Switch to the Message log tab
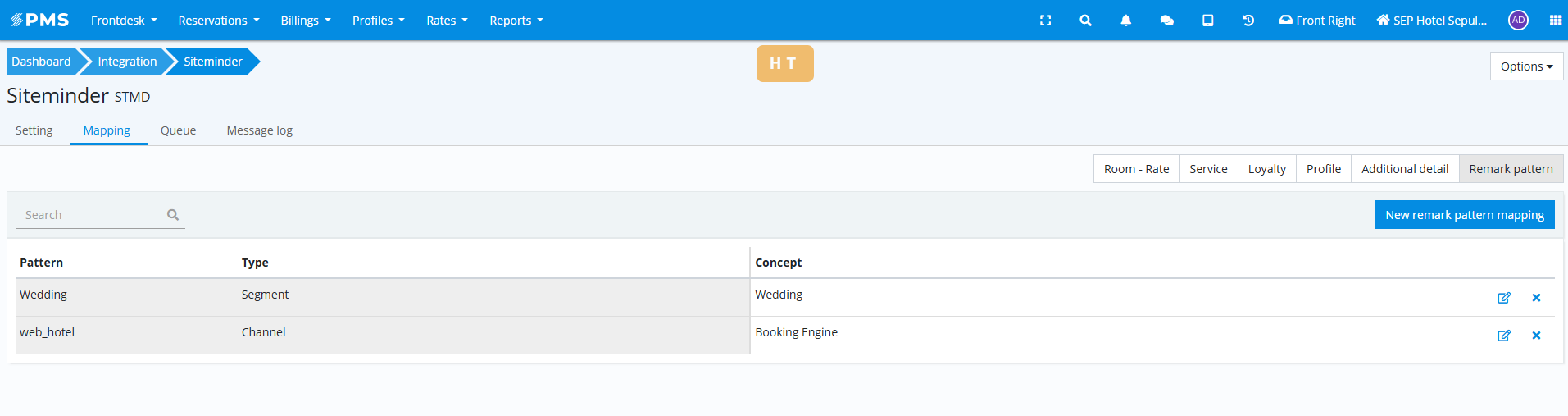This screenshot has width=1568, height=416. tap(259, 130)
